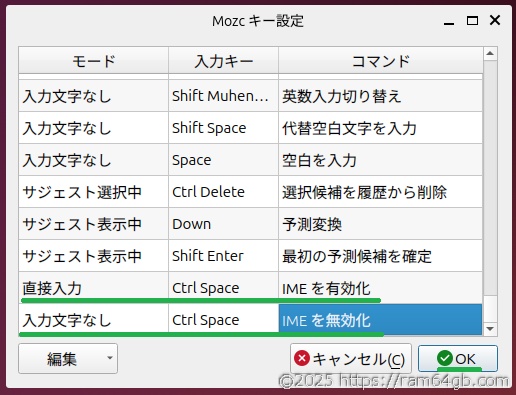516x395 pixels.
Task: Click the scrollbar up arrow
Action: 490,53
